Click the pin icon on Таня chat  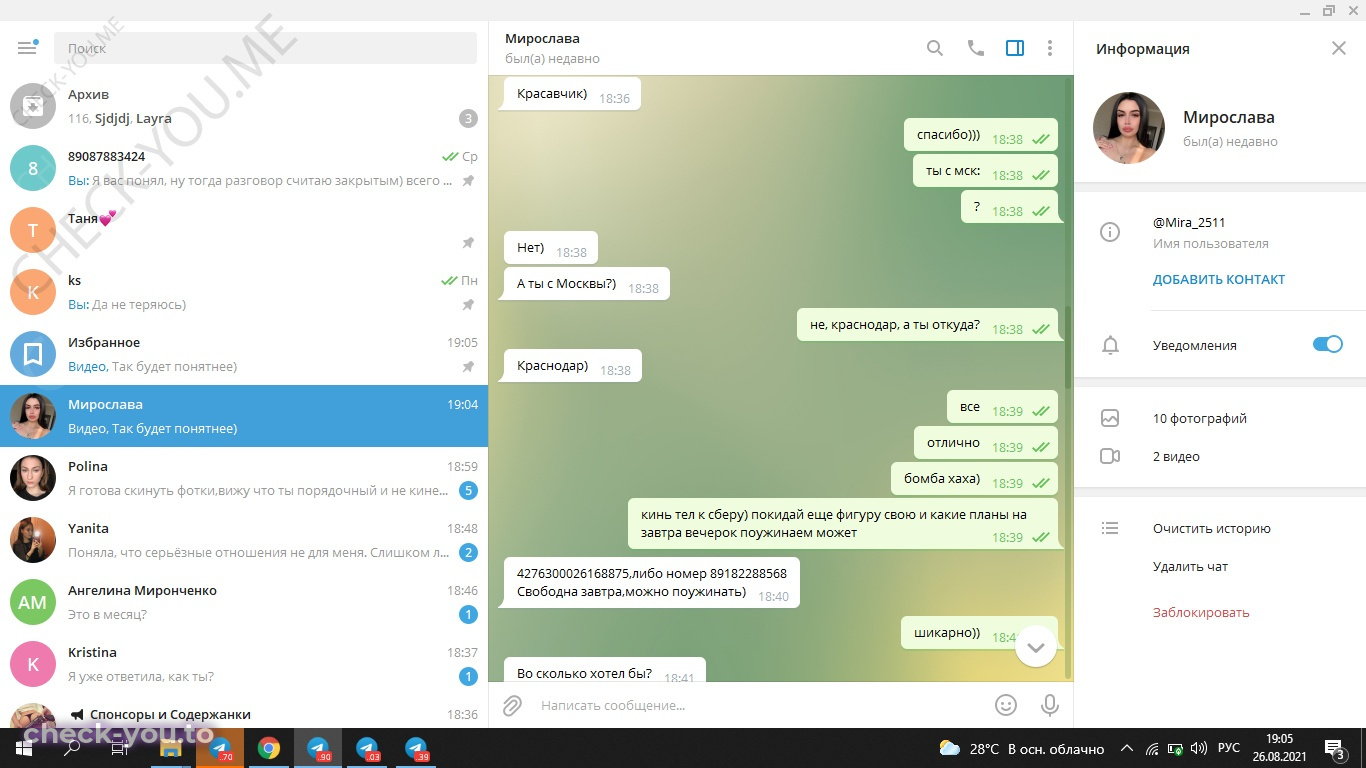point(468,243)
